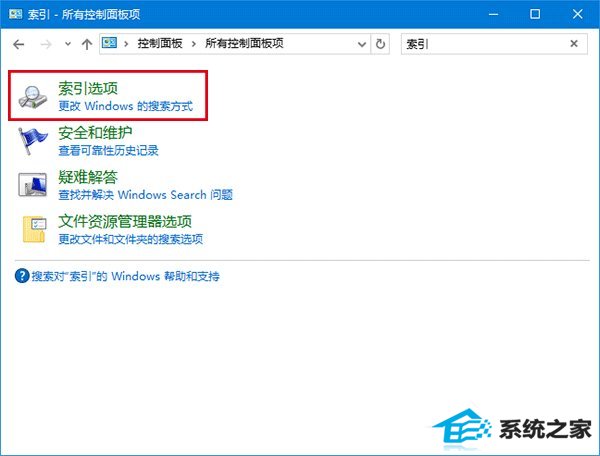The image size is (600, 456).
Task: Click the 文件资源管理器选项 folder icon
Action: click(34, 229)
